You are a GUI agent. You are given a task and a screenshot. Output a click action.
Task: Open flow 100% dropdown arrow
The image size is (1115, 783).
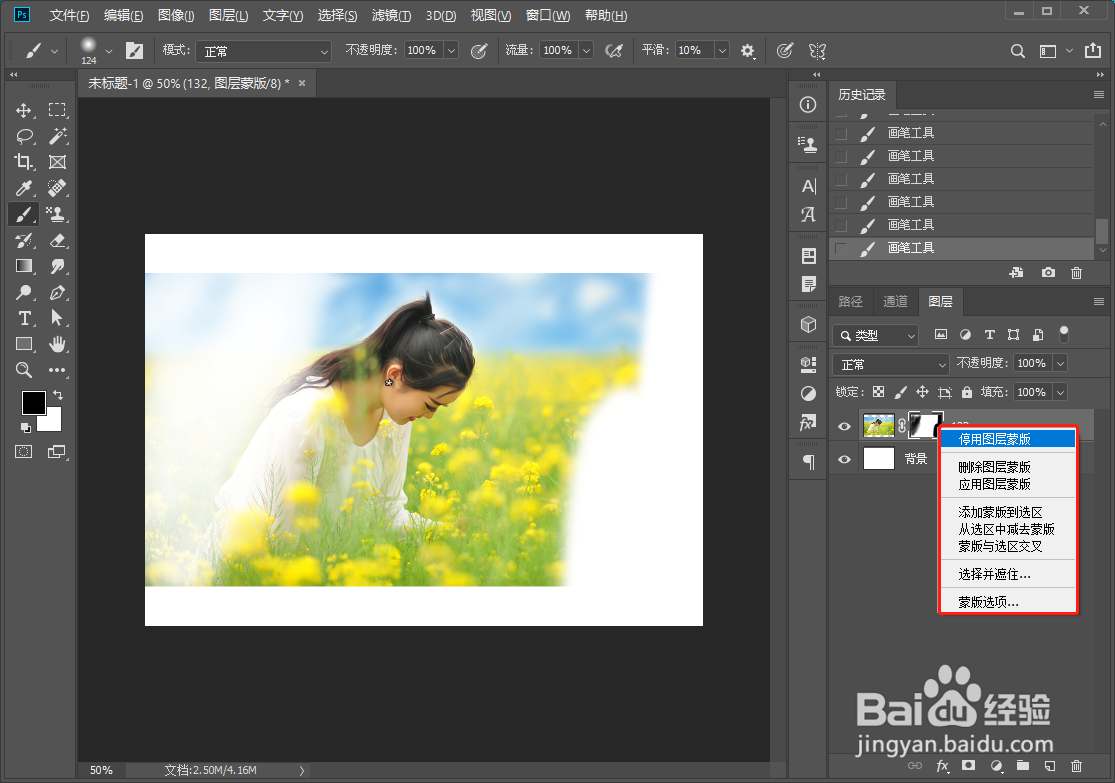(x=587, y=50)
